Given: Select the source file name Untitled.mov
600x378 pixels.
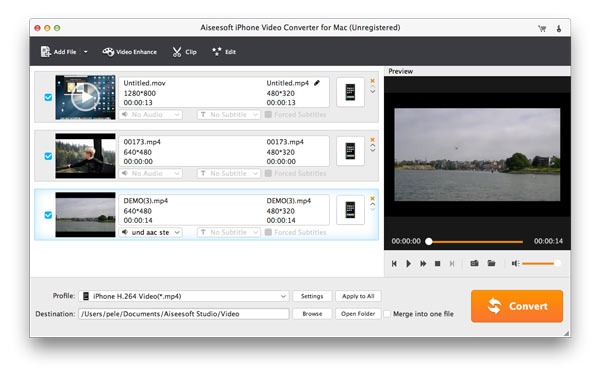Looking at the screenshot, I should coord(144,83).
